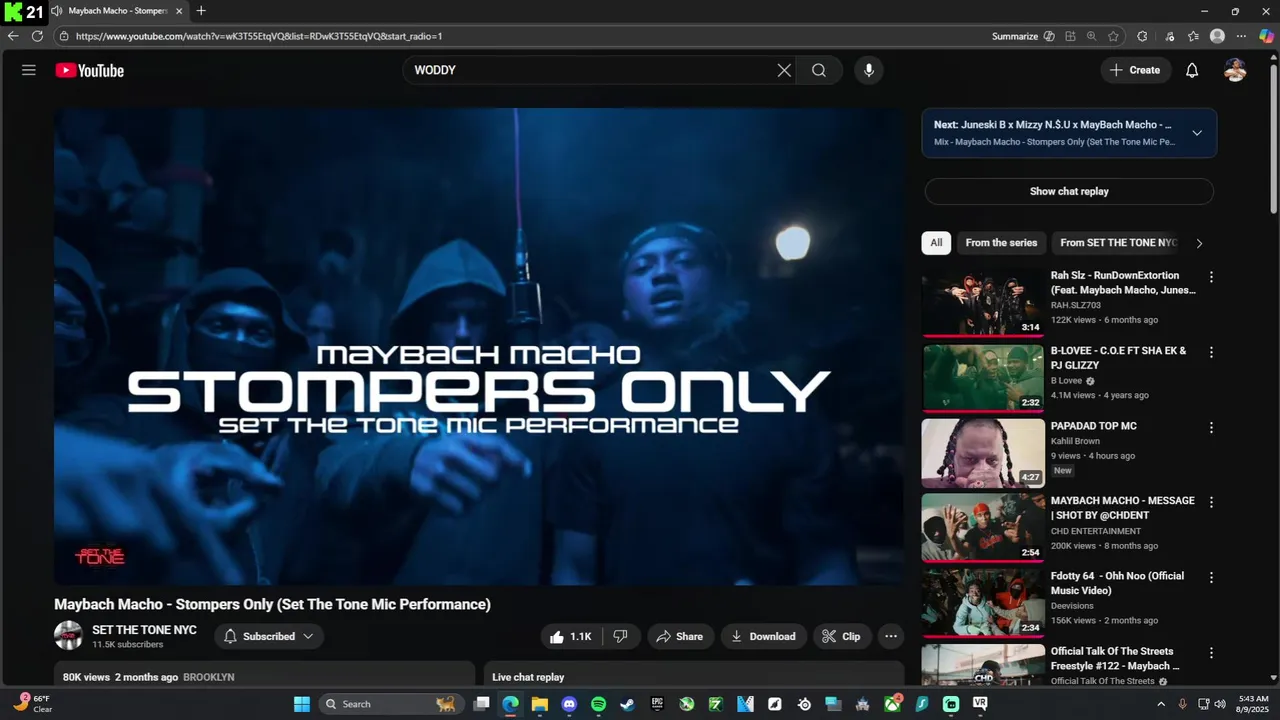Open options for Rah Slz video
Image resolution: width=1280 pixels, height=720 pixels.
click(1211, 277)
